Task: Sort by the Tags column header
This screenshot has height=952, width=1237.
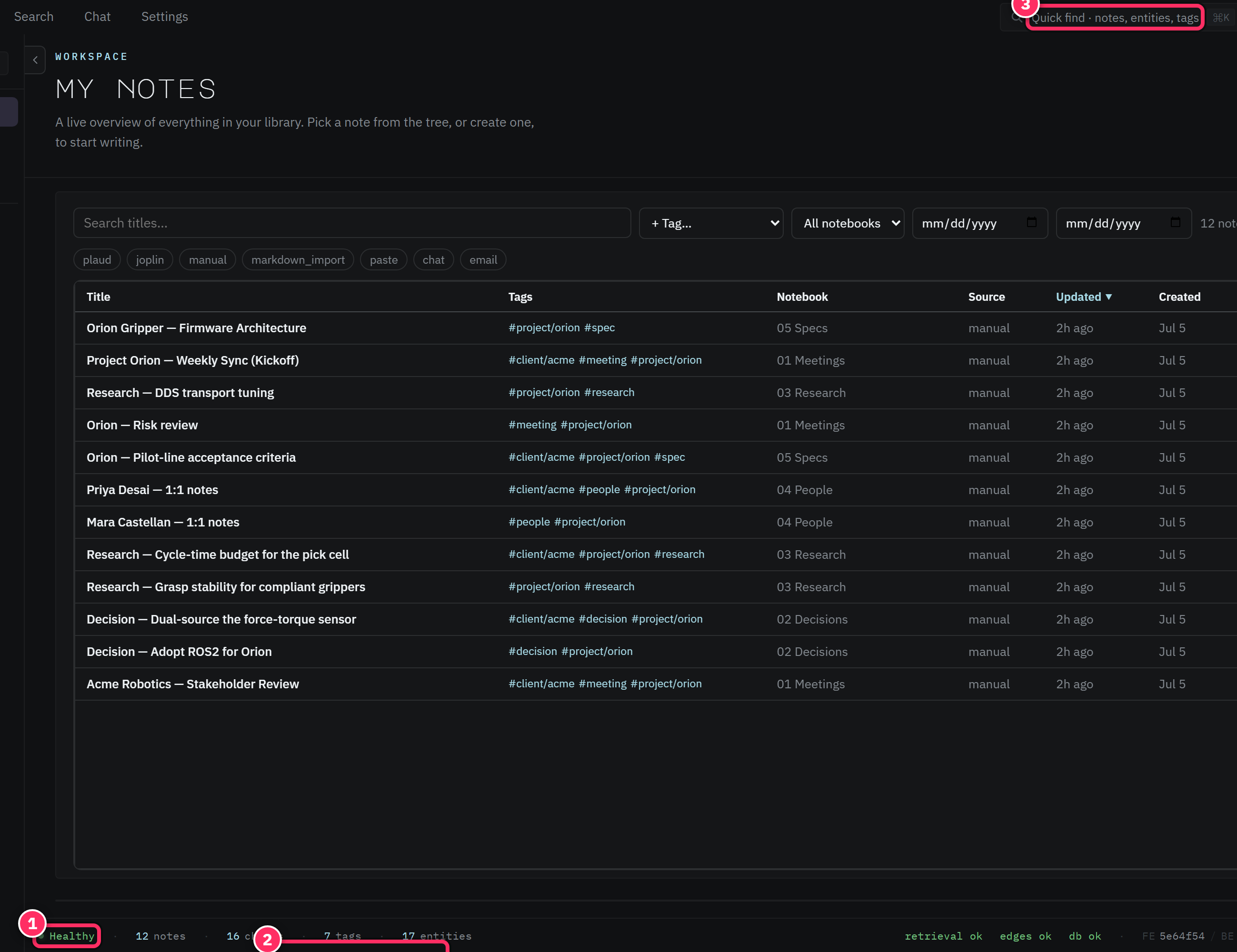Action: pos(520,297)
